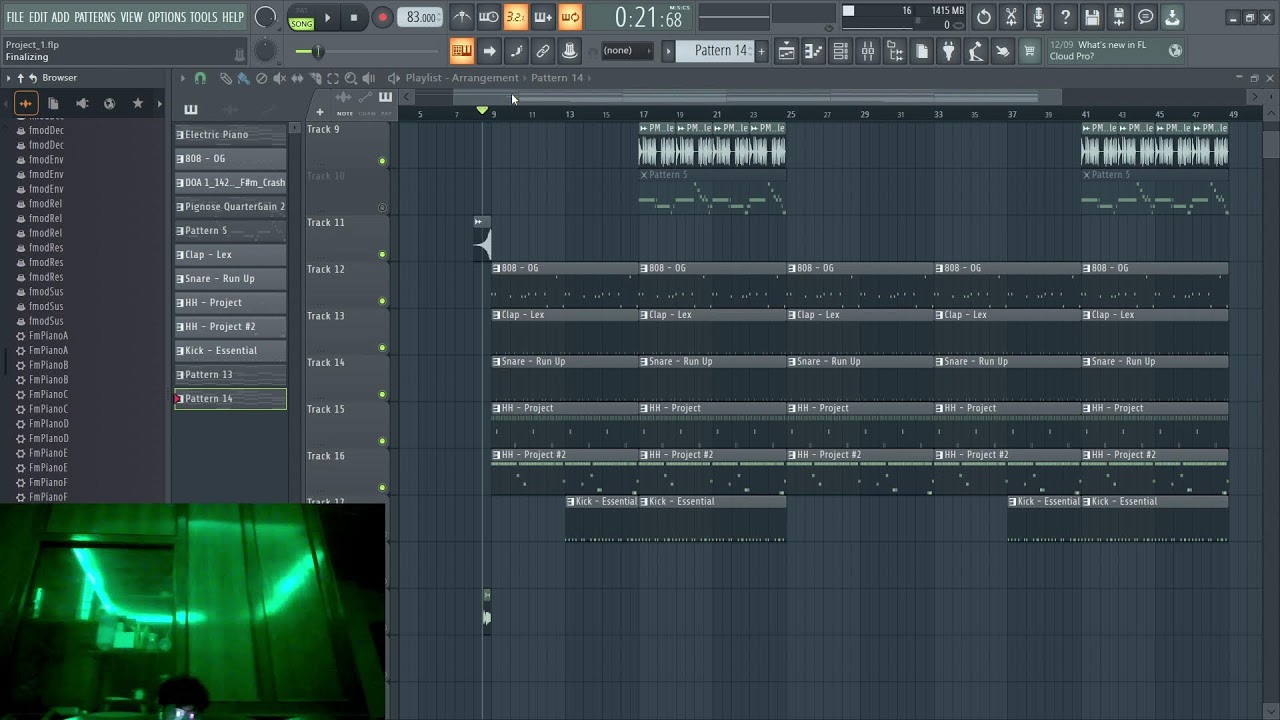
Task: Open pattern list arrow left of Pattern 14
Action: coord(668,51)
